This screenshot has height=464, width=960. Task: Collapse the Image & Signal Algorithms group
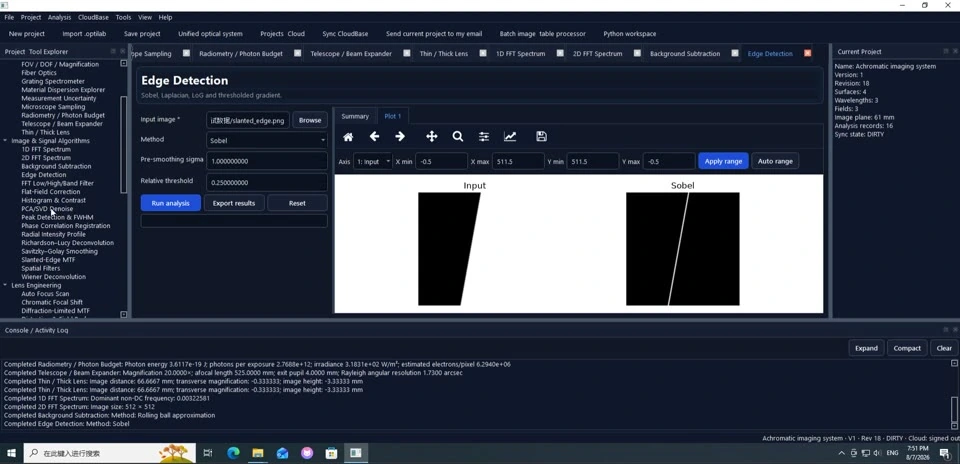tap(6, 141)
